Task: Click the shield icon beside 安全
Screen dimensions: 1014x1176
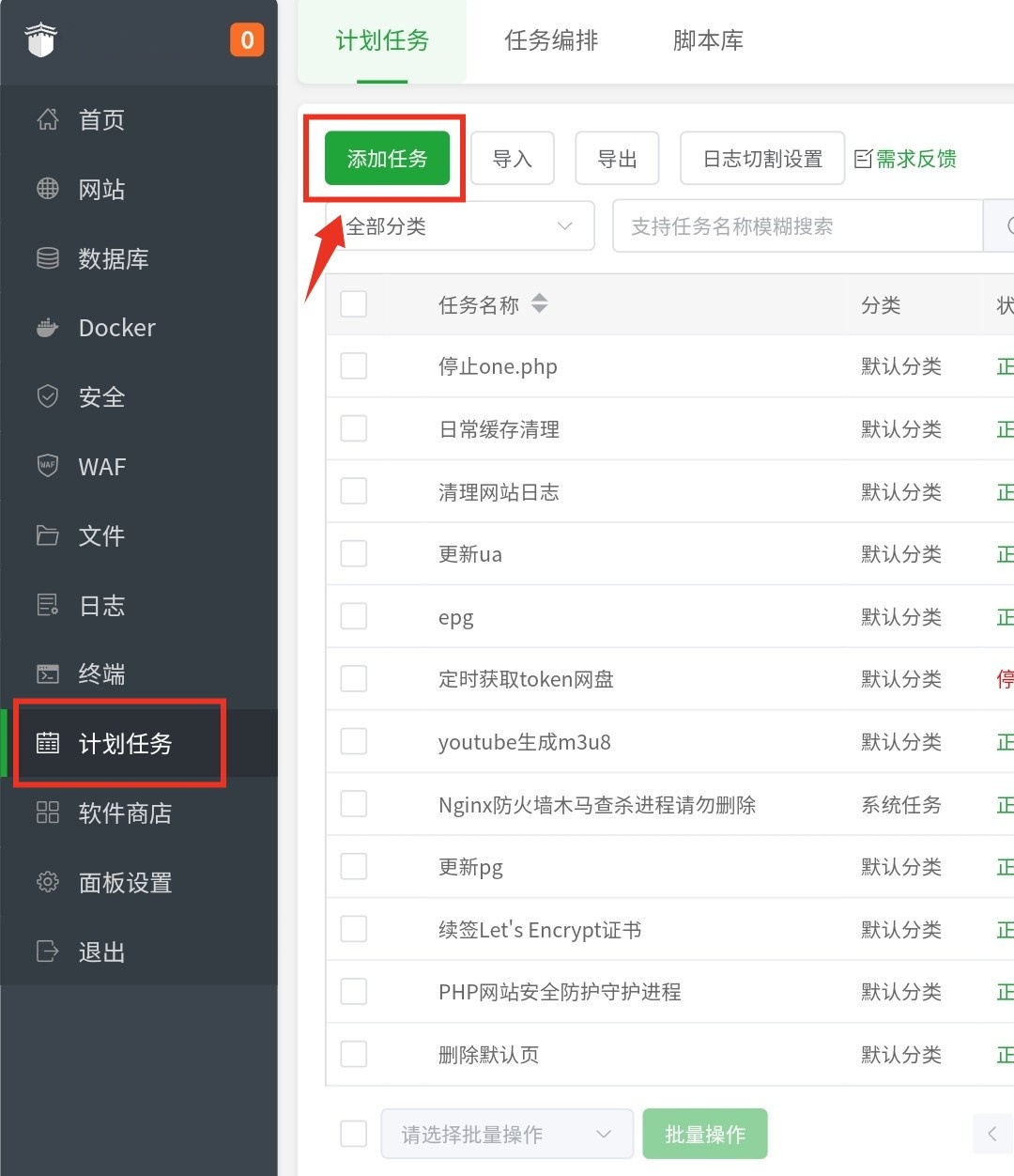Action: [x=48, y=396]
